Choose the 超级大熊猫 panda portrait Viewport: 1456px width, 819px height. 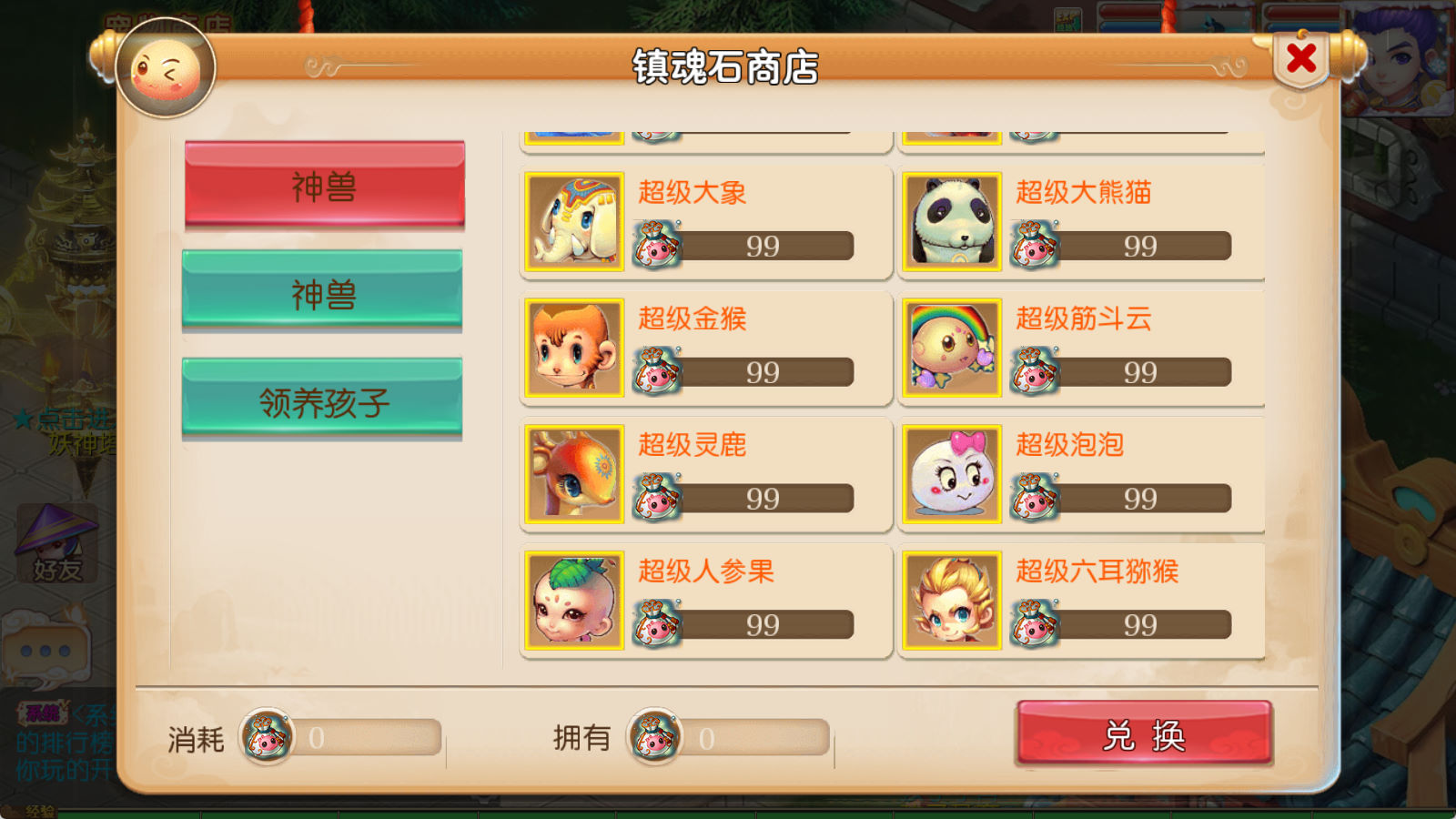tap(952, 221)
